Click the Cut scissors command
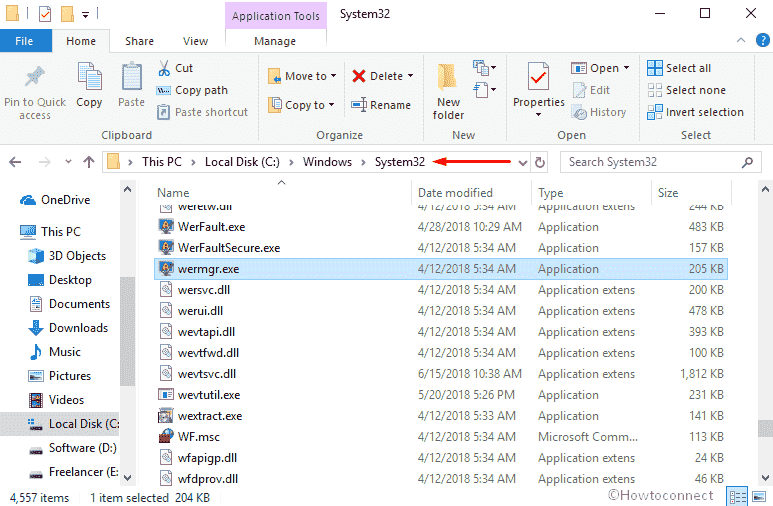Viewport: 773px width, 506px height. click(176, 68)
